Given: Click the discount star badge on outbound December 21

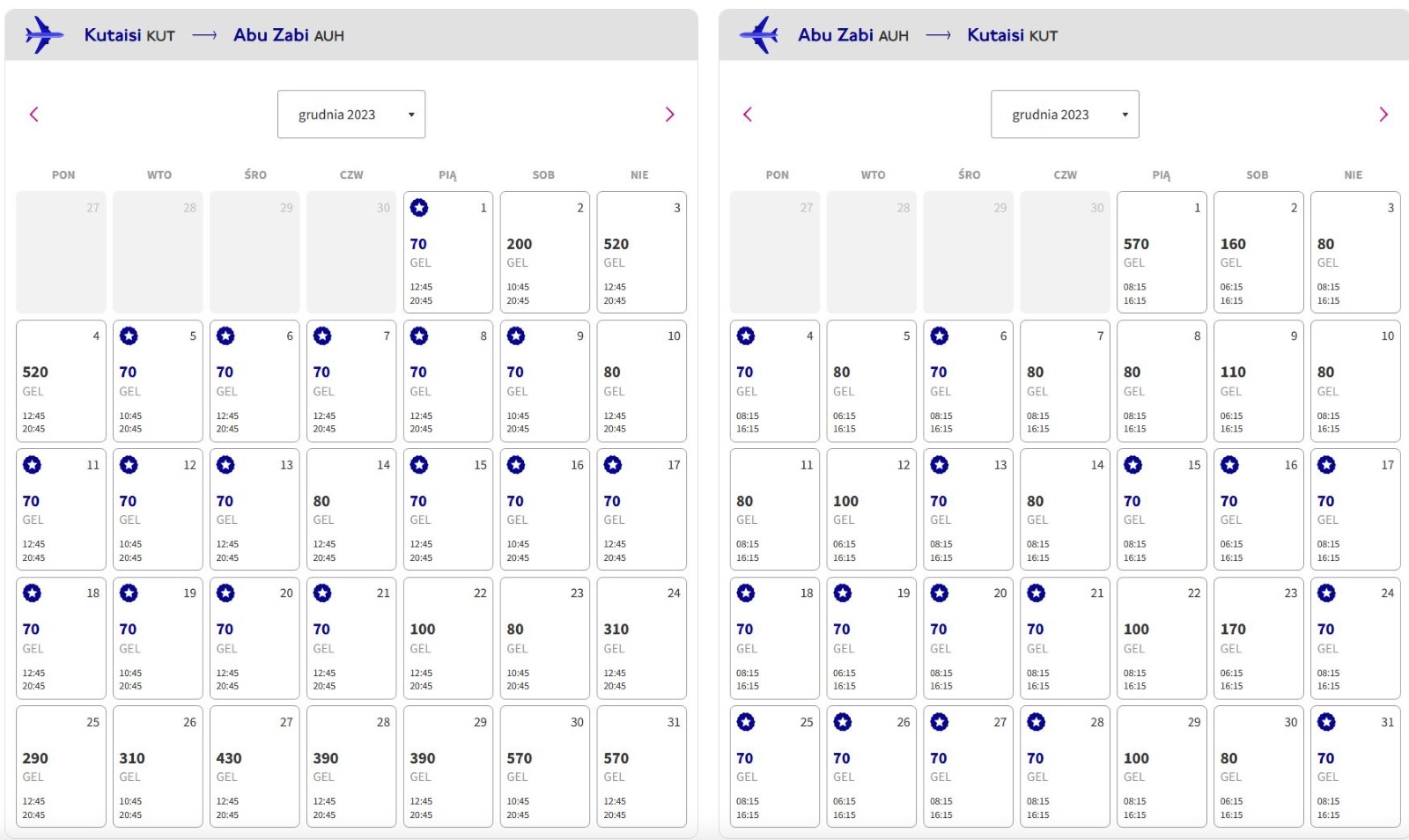Looking at the screenshot, I should pos(322,593).
